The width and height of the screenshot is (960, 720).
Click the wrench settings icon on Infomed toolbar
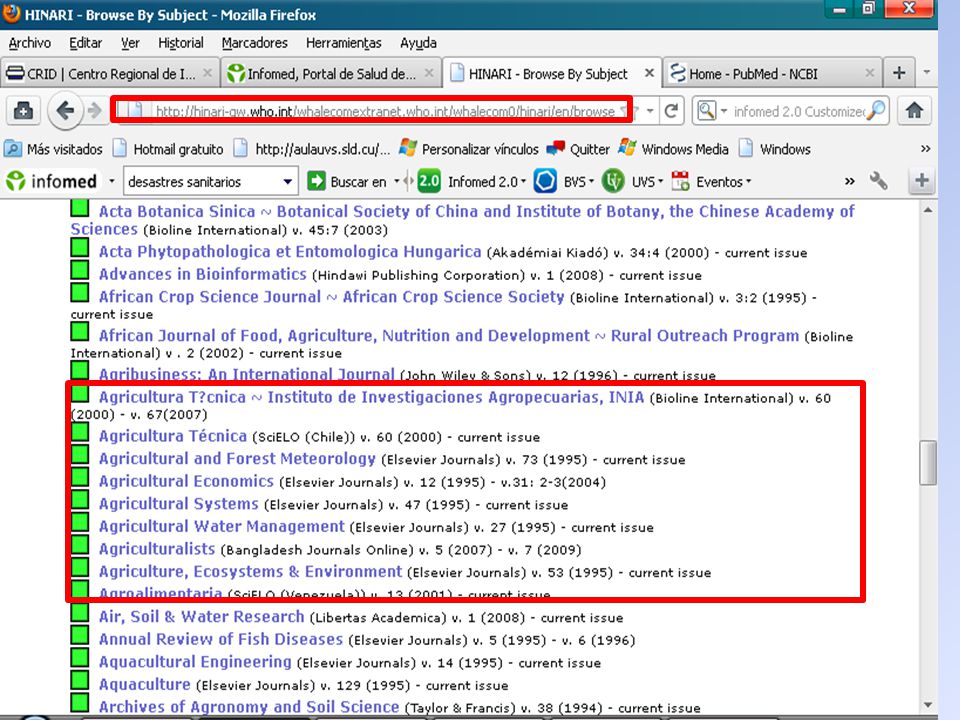click(878, 181)
